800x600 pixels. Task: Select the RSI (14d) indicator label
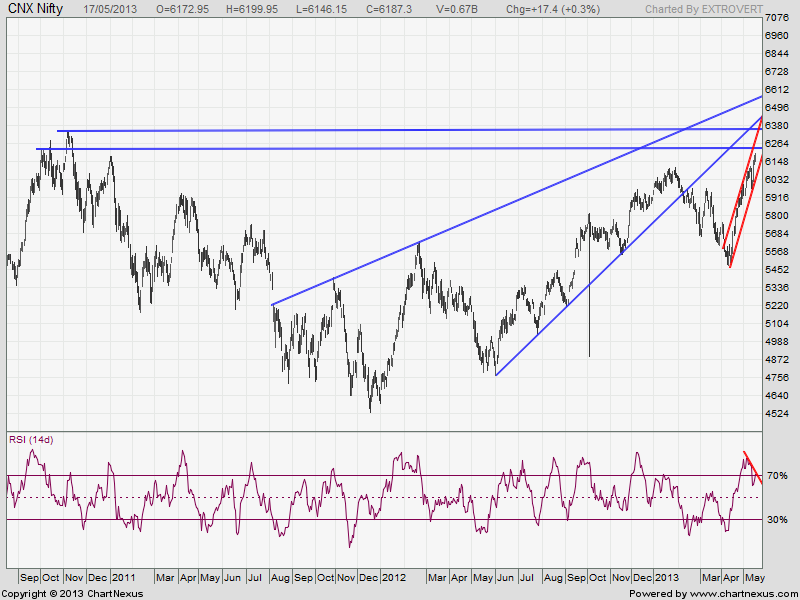tap(30, 439)
